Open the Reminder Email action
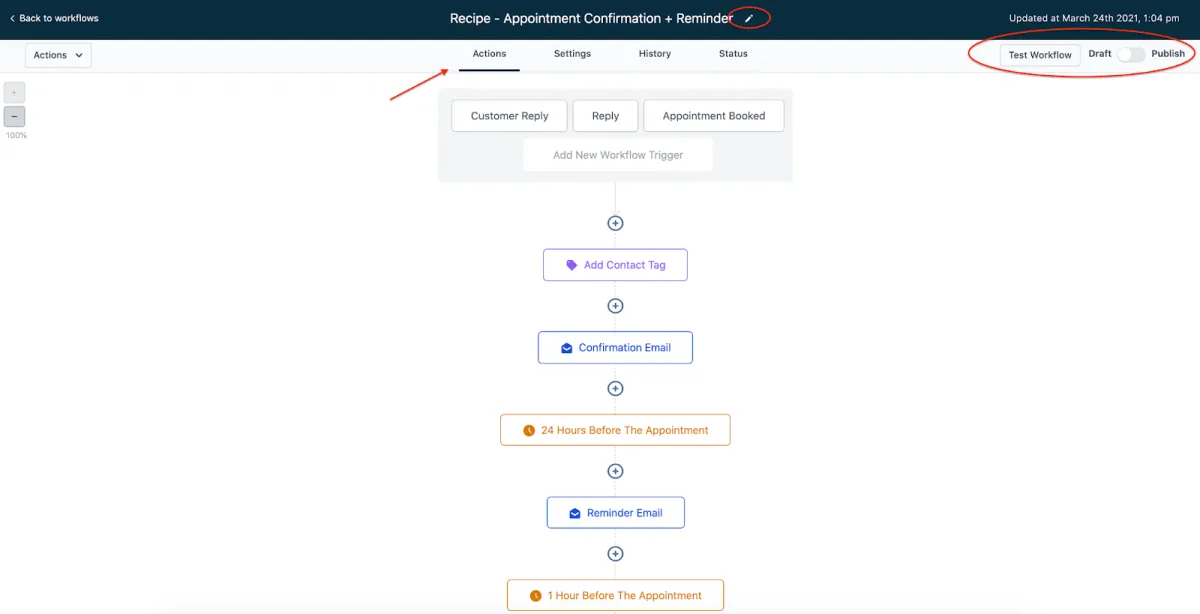 [x=615, y=513]
